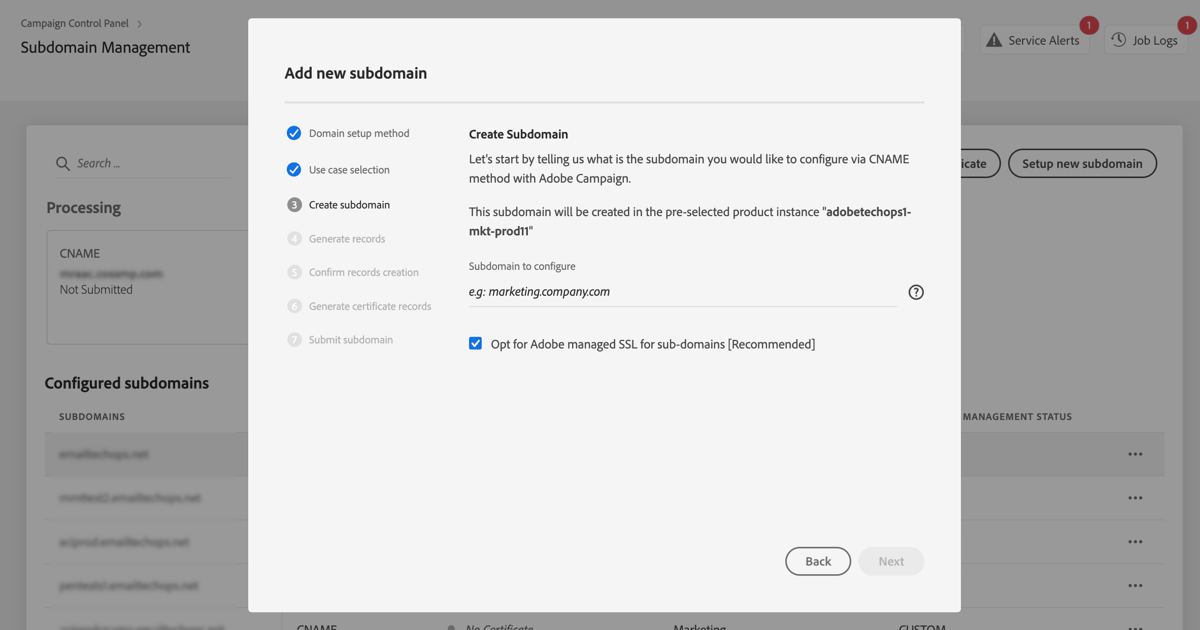The height and width of the screenshot is (630, 1200).
Task: Click the blue checkmark on Use case selection step
Action: [293, 169]
